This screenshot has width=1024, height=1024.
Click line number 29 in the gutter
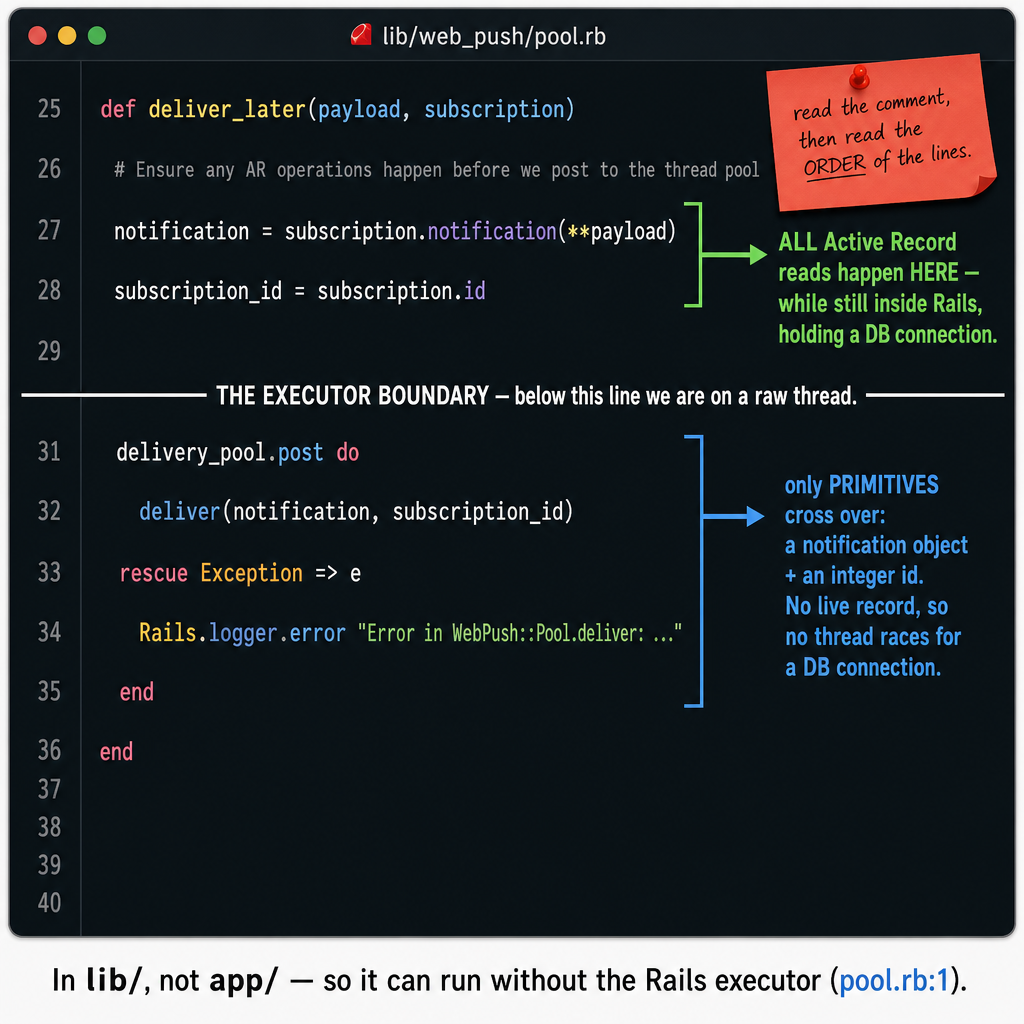(50, 351)
